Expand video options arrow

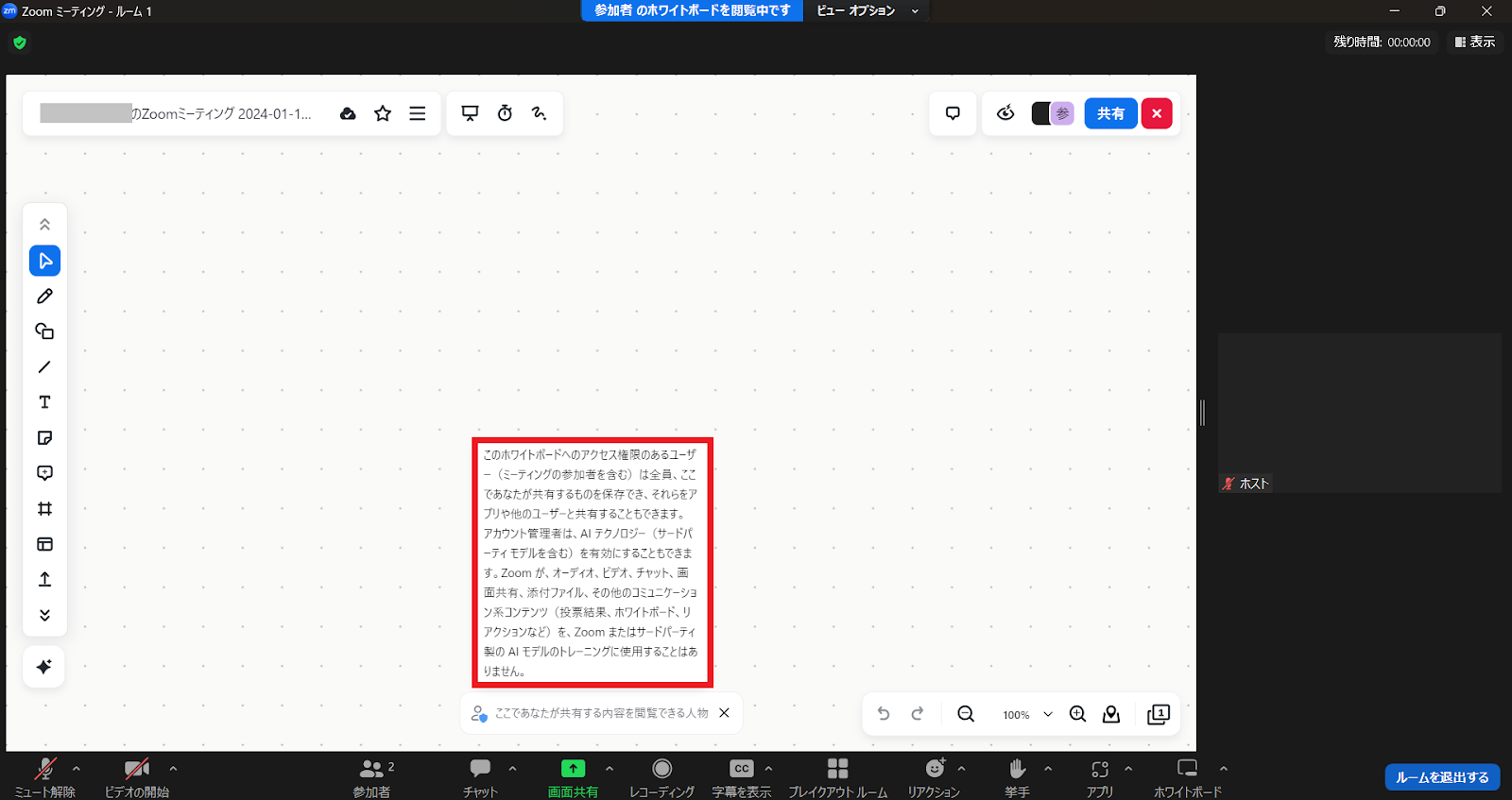[173, 769]
